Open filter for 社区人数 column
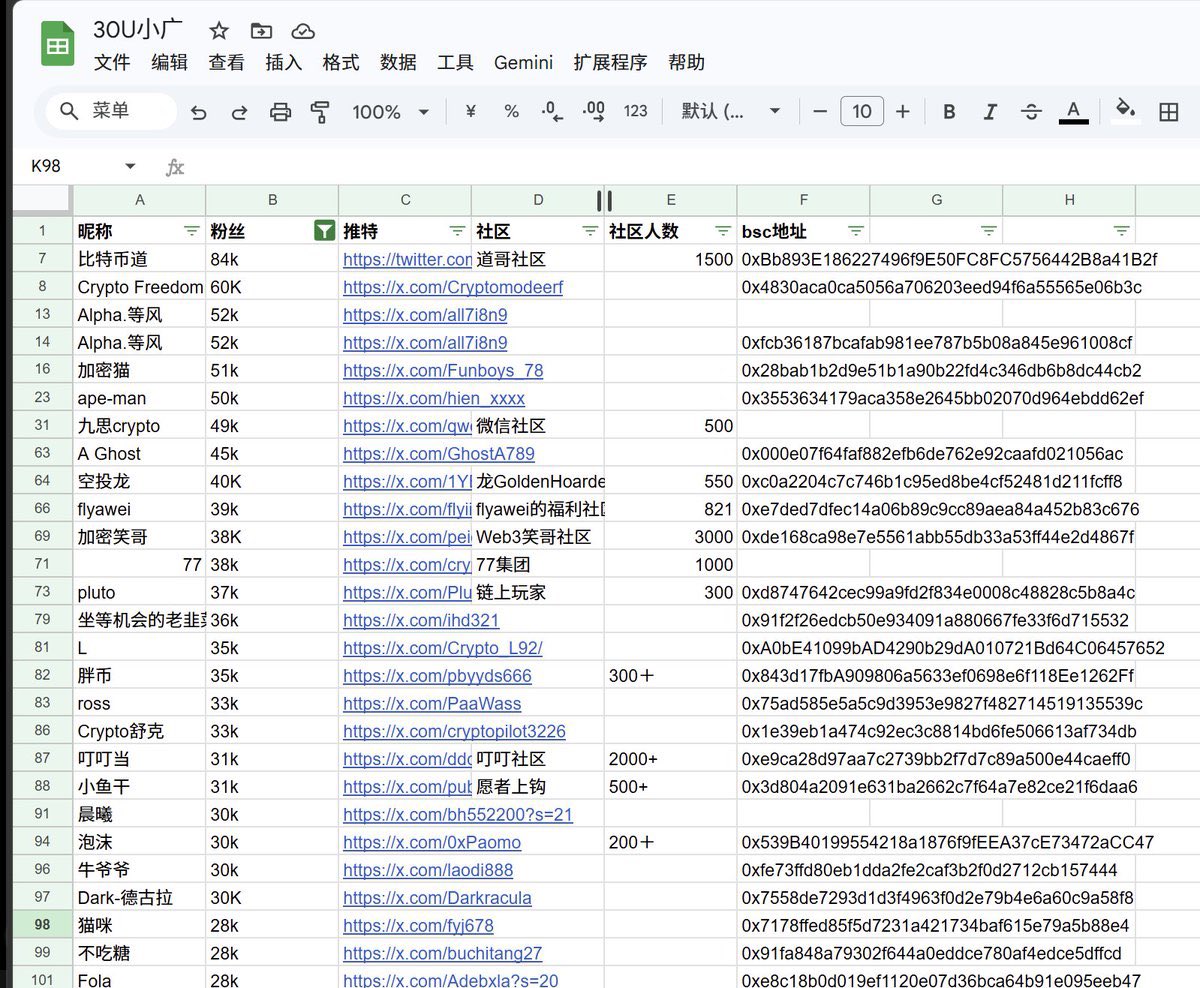This screenshot has width=1200, height=988. pyautogui.click(x=723, y=231)
